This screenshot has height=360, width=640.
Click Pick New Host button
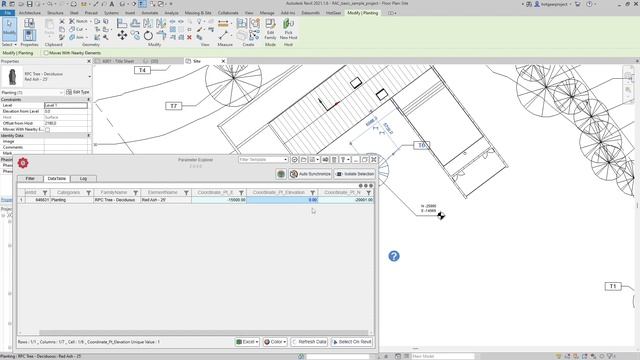pos(288,29)
